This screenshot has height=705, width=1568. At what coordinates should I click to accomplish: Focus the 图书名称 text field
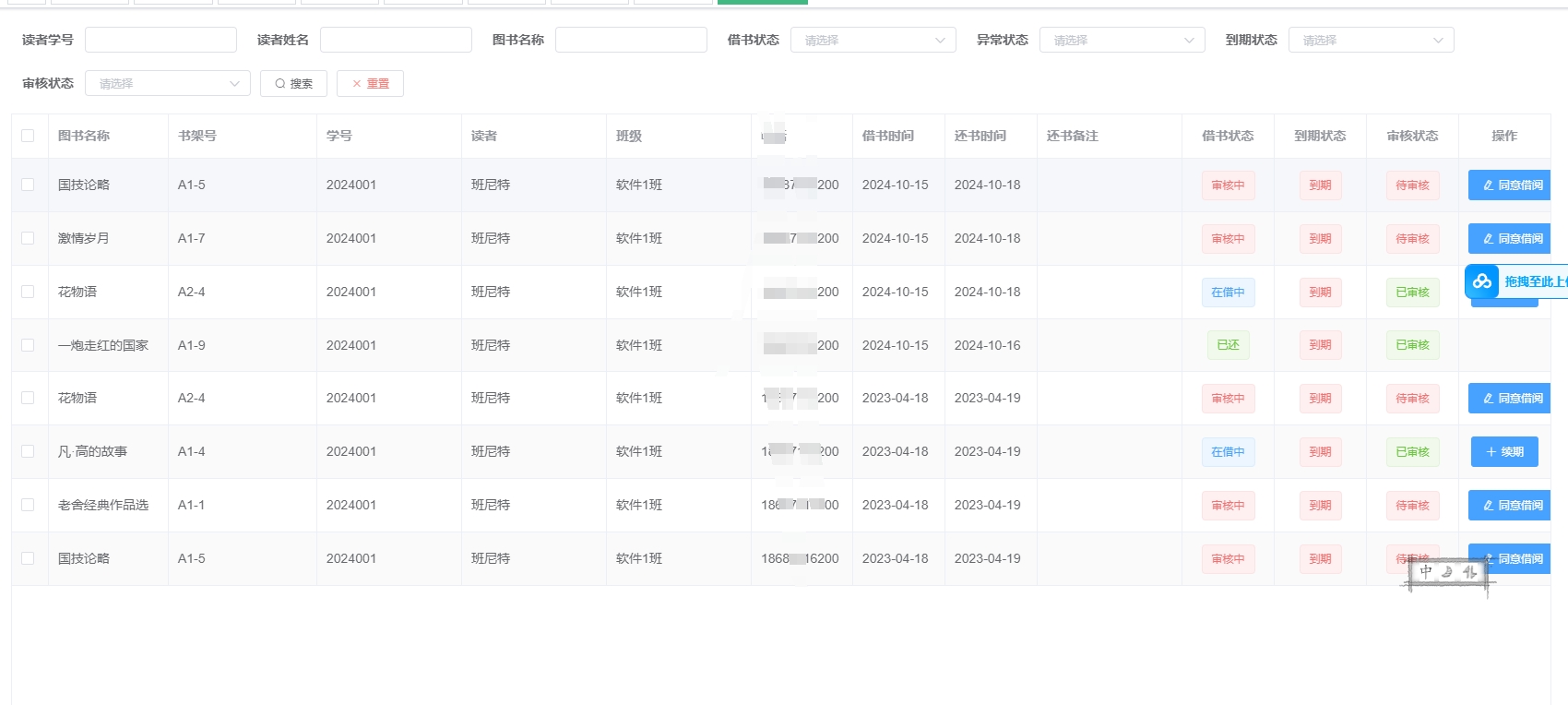(631, 40)
